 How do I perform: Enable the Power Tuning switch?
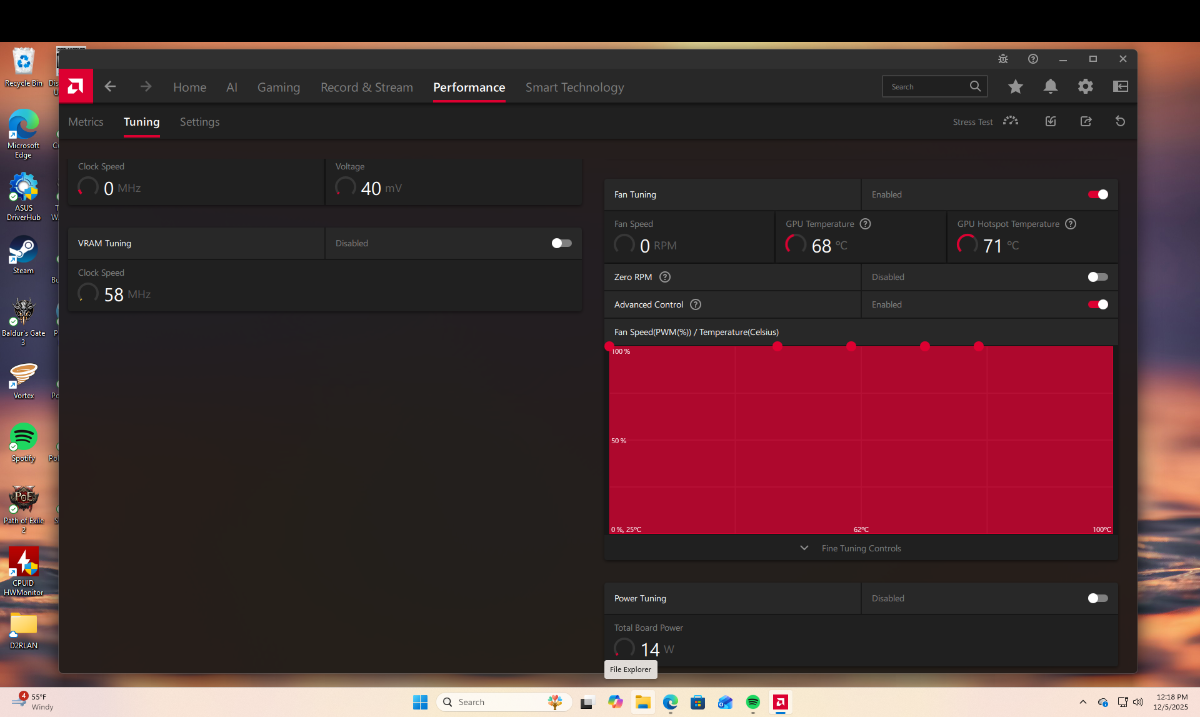1097,598
